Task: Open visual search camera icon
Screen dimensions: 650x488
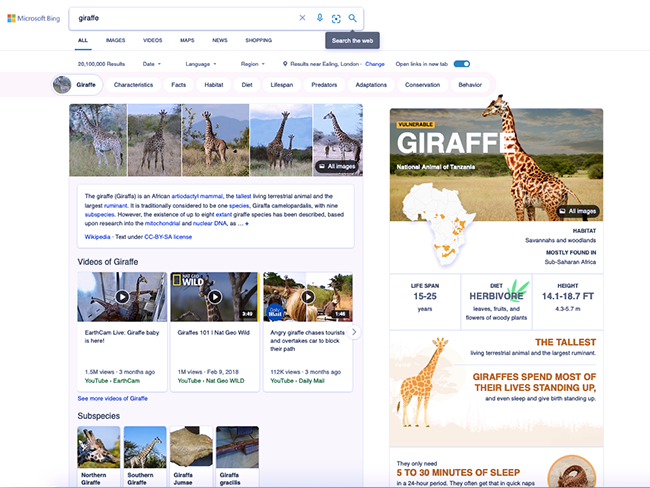Action: (336, 18)
